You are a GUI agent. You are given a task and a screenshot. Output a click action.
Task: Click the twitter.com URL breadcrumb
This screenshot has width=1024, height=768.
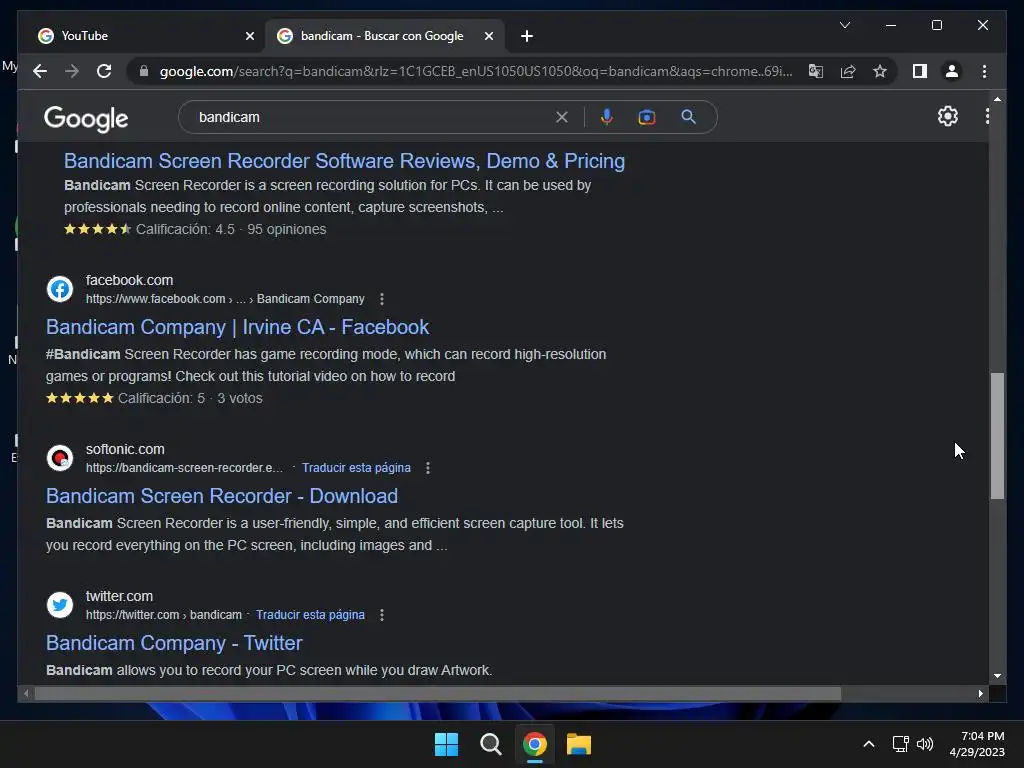click(163, 615)
